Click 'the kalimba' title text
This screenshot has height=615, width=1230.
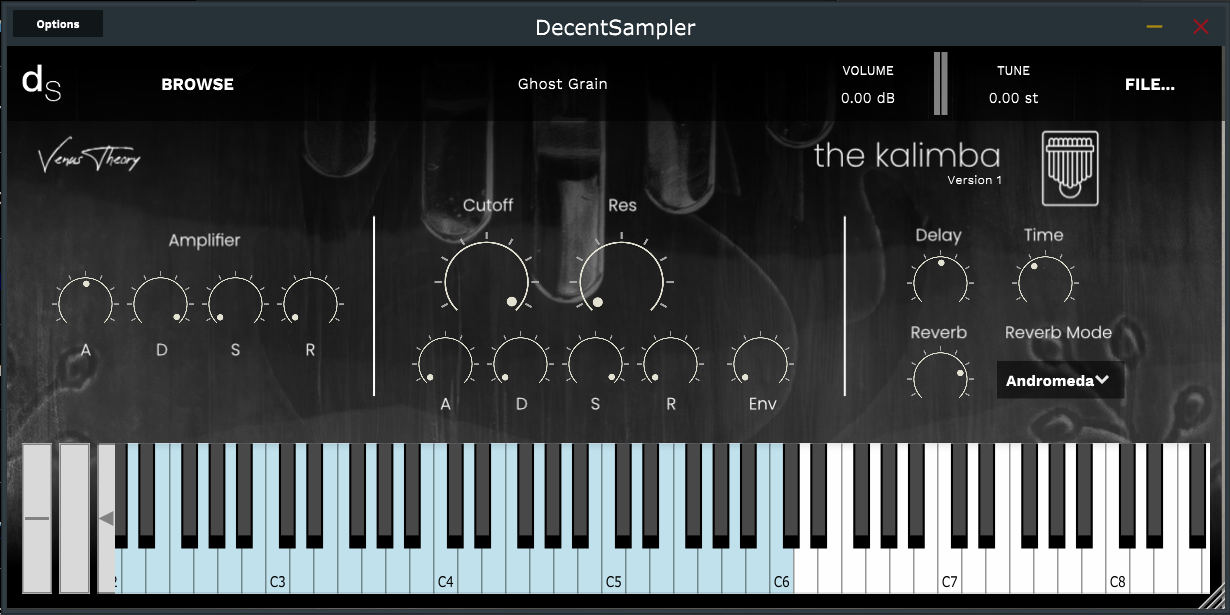(907, 156)
